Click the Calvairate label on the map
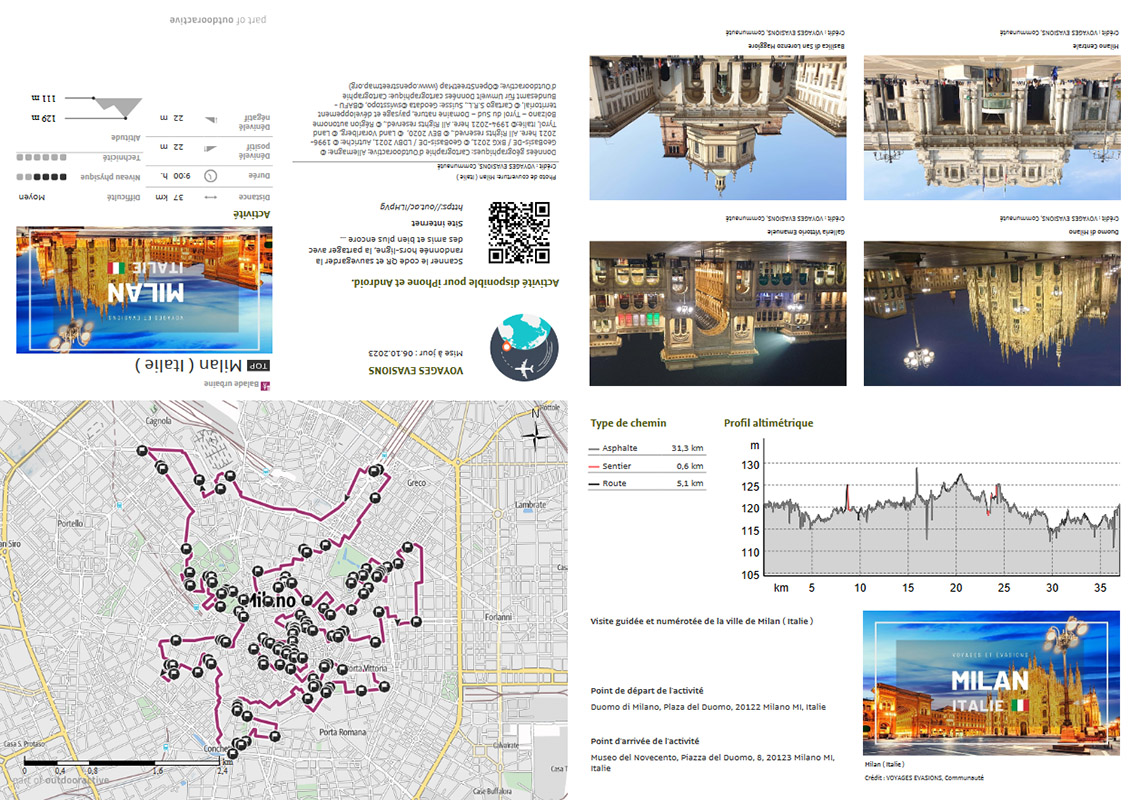 tap(506, 745)
